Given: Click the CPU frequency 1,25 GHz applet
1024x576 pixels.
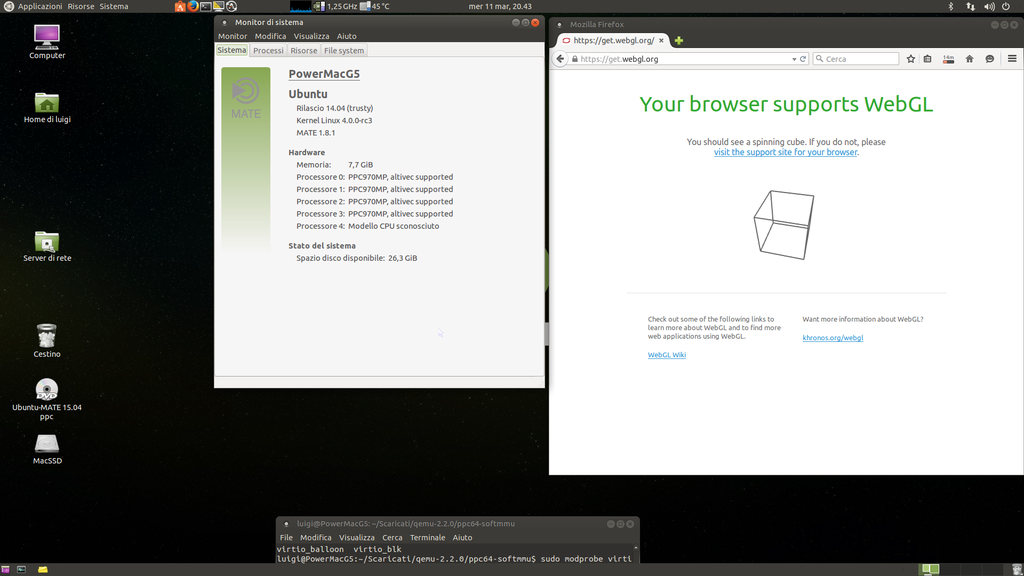Looking at the screenshot, I should [x=337, y=7].
